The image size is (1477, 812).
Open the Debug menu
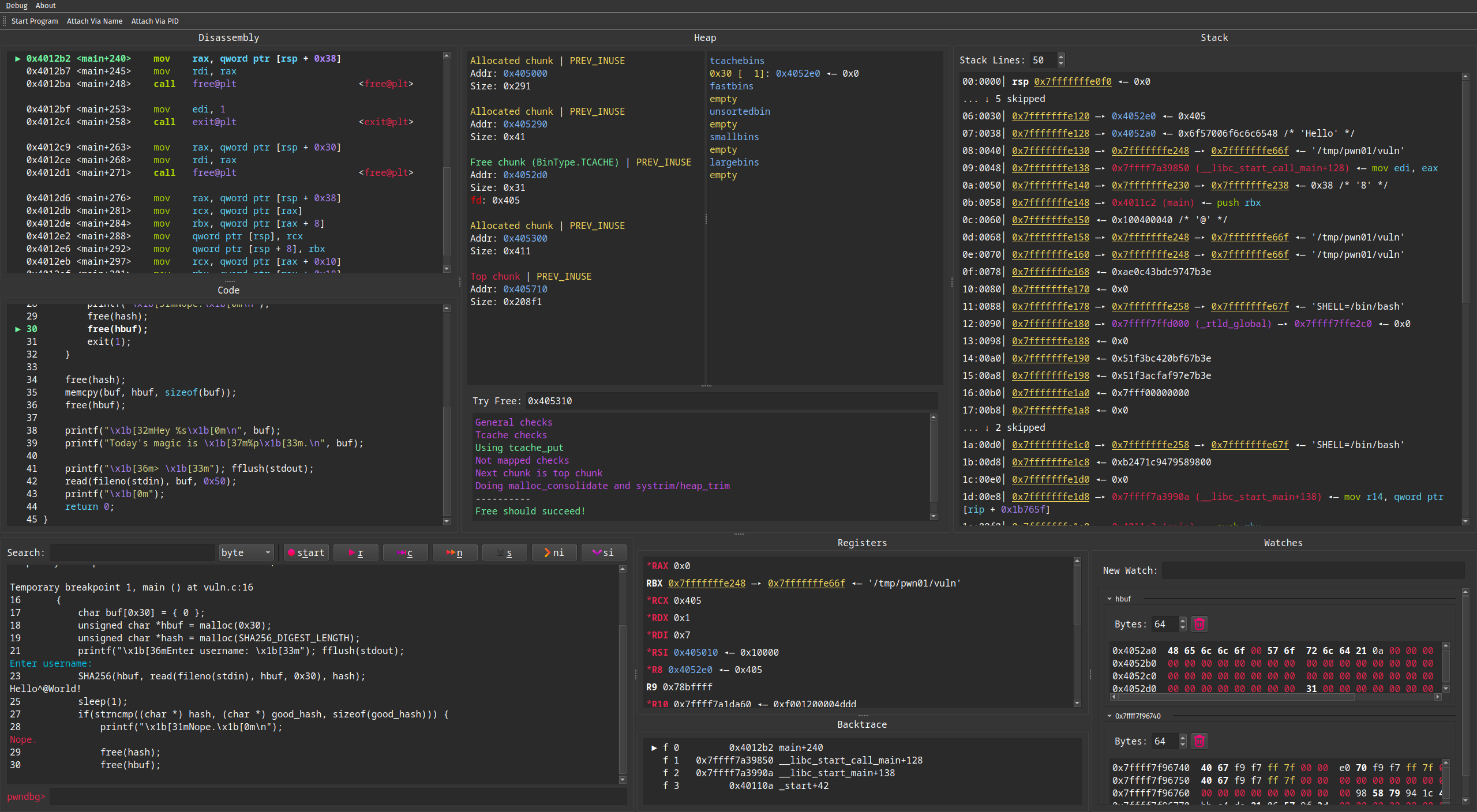17,6
